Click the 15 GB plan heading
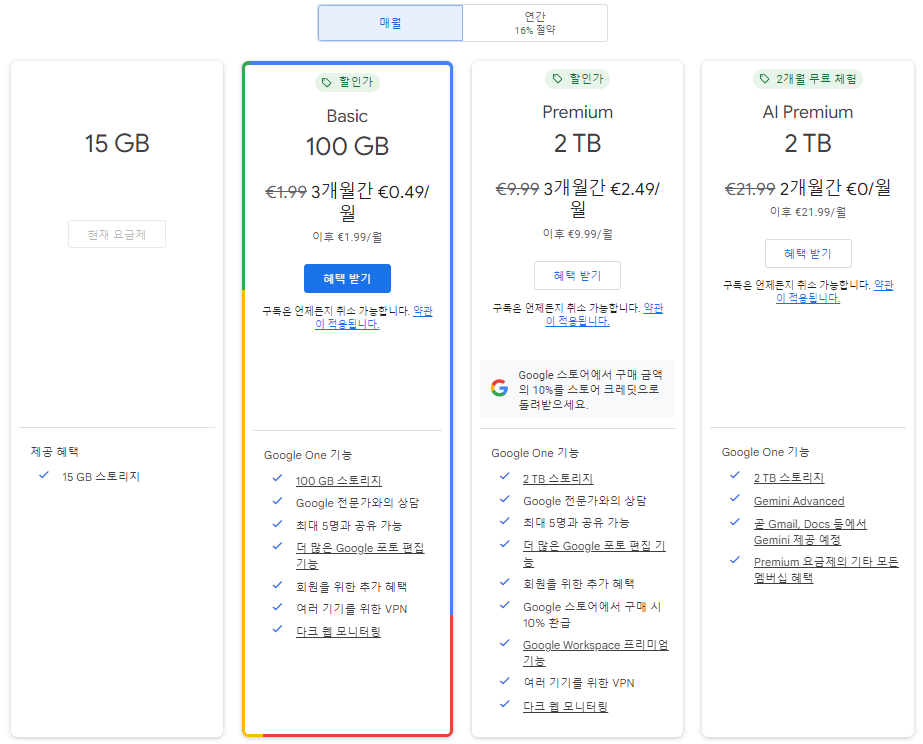The height and width of the screenshot is (744, 923). tap(117, 144)
